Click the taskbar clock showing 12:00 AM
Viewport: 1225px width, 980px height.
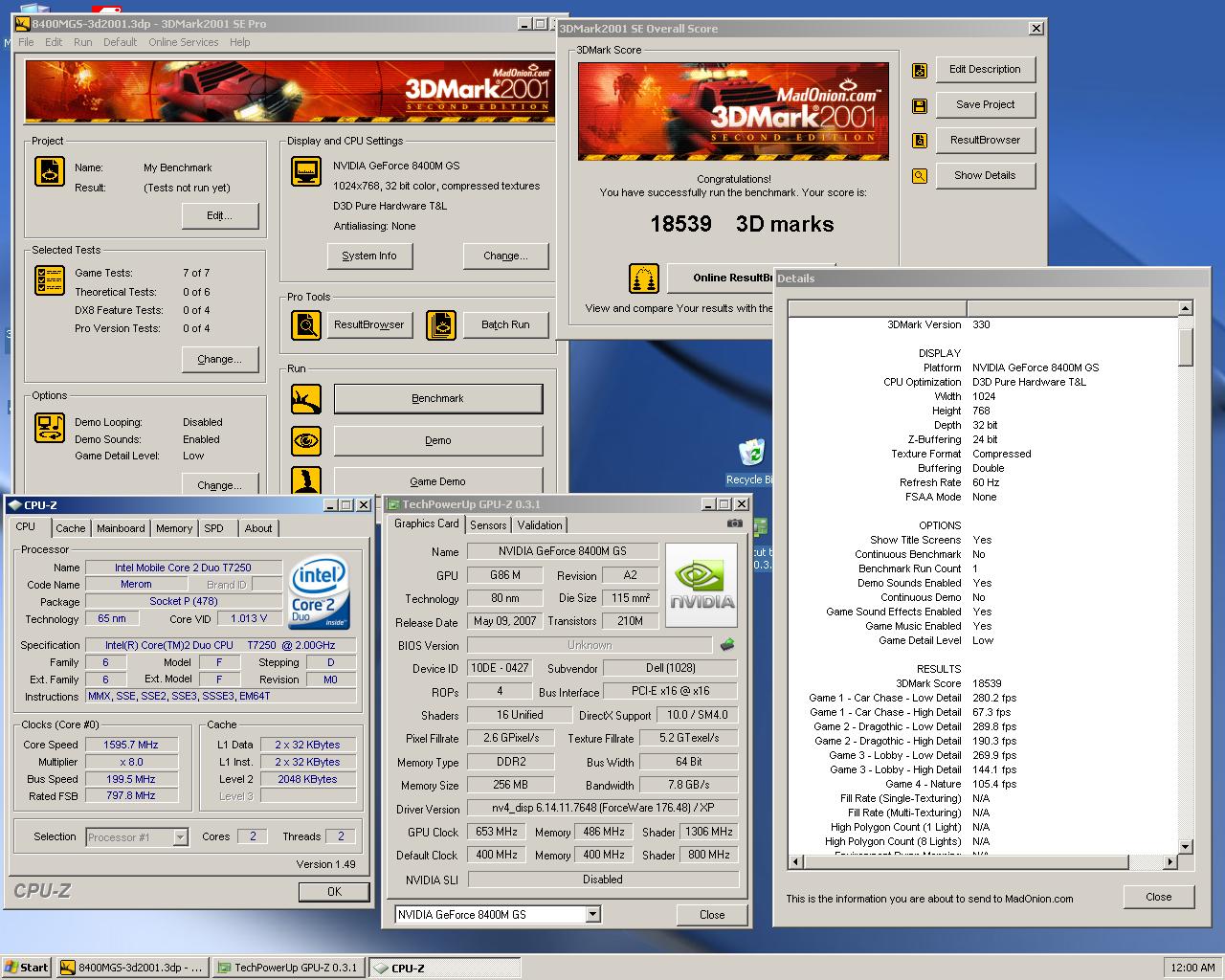[x=1192, y=968]
